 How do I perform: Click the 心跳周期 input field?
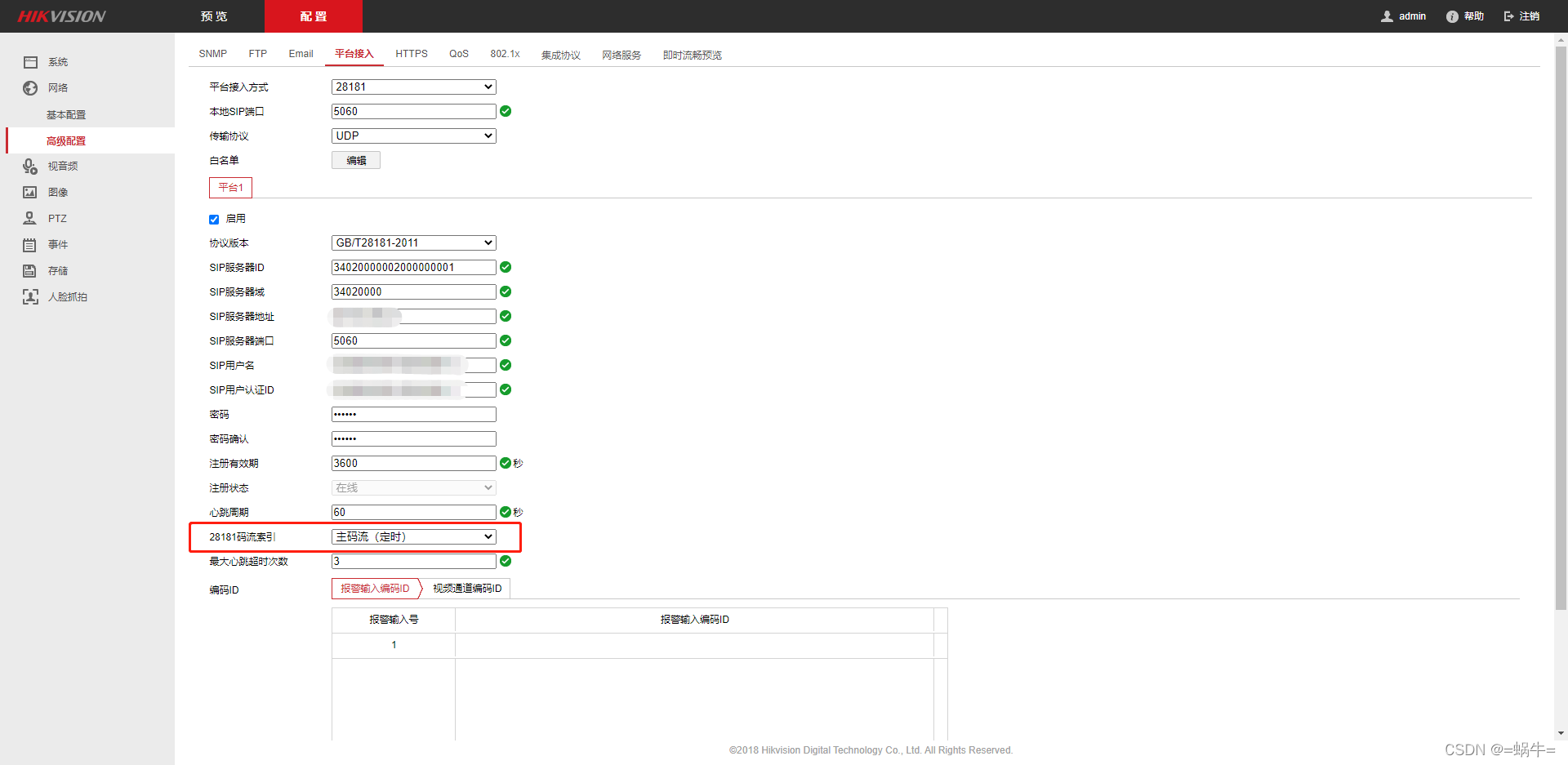click(x=414, y=512)
